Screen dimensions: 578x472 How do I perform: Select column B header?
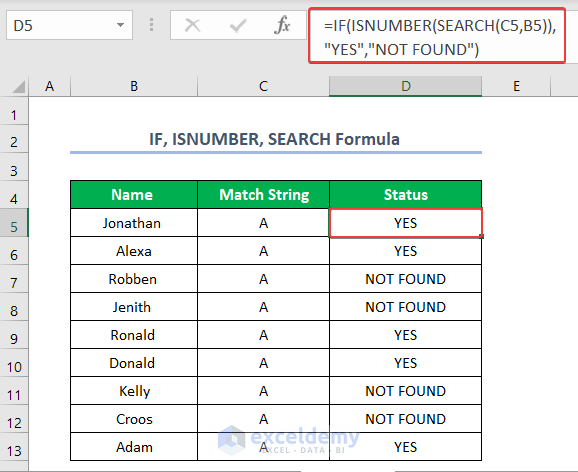(x=134, y=86)
